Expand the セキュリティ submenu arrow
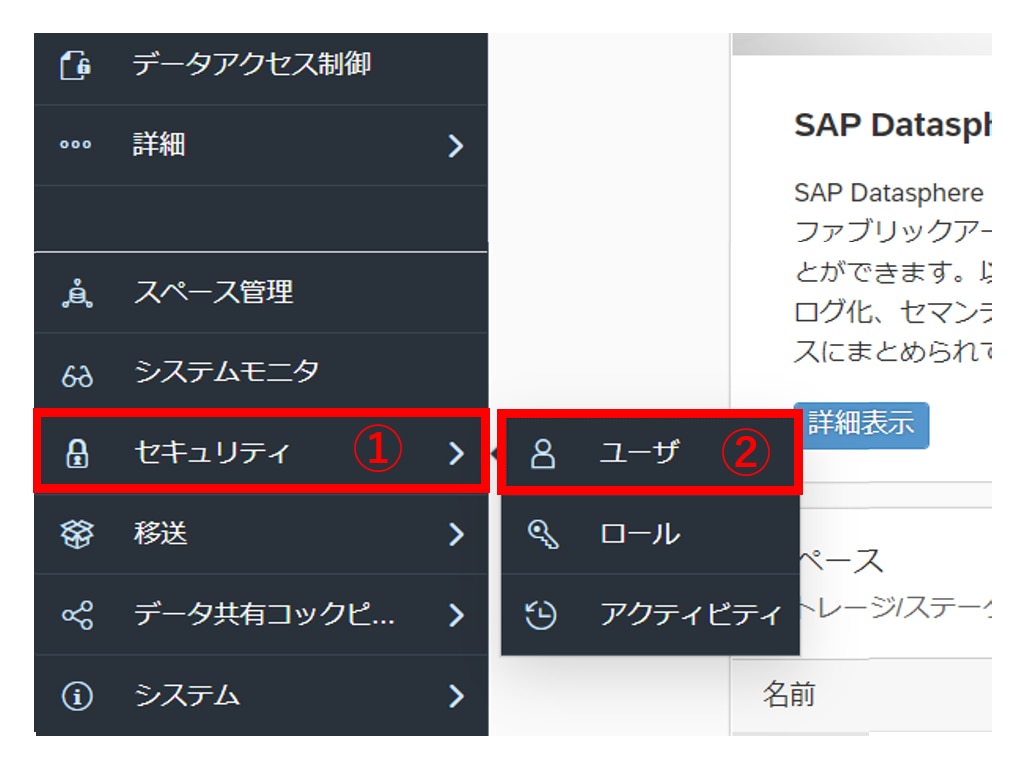 pyautogui.click(x=456, y=454)
